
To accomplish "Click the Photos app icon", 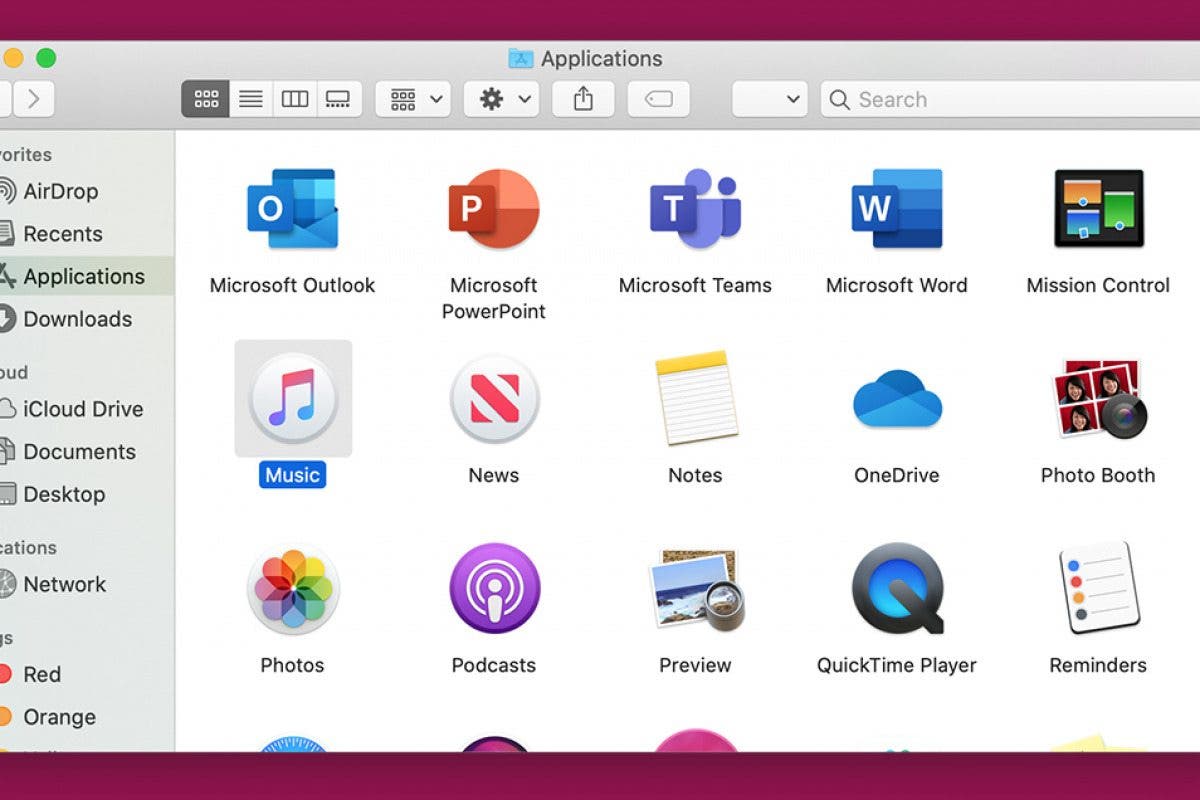I will 293,588.
